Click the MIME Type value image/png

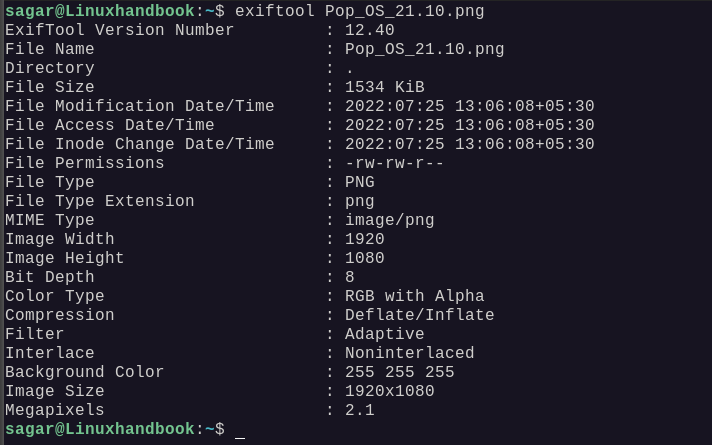(389, 220)
